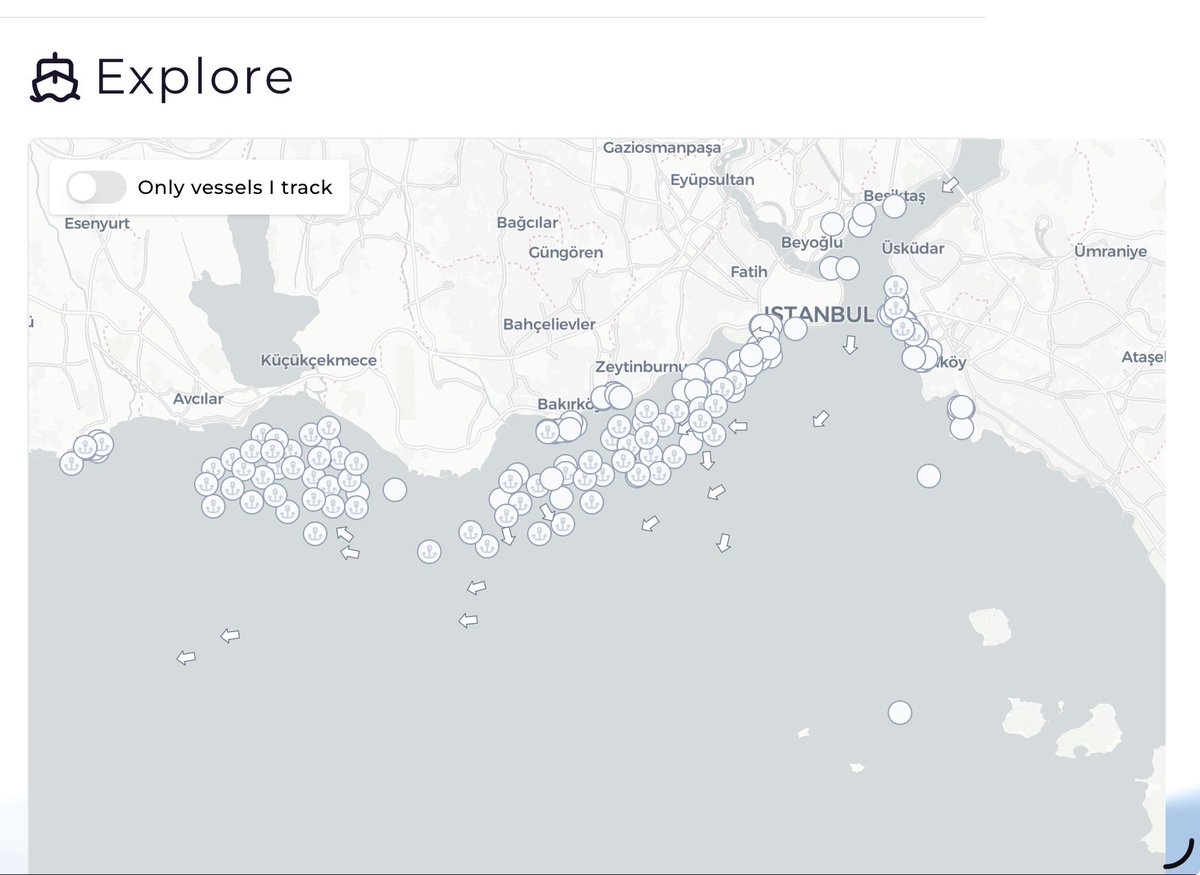Select left-pointing arrow just east of Zeytinburnu anchor cluster
The image size is (1200, 875).
click(x=738, y=426)
